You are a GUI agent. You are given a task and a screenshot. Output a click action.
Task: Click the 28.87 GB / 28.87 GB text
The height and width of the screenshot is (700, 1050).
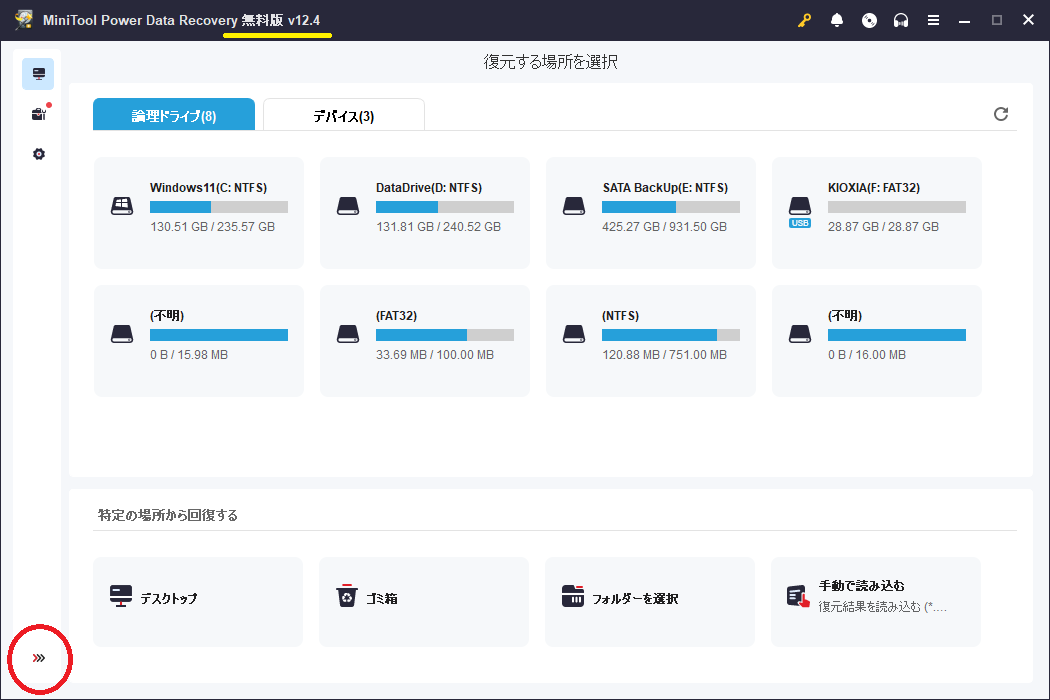[x=883, y=226]
